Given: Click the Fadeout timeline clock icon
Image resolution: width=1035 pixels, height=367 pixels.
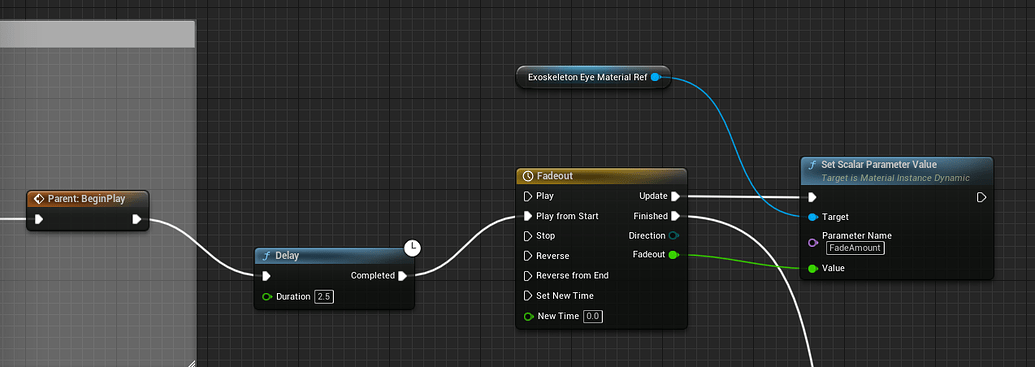Looking at the screenshot, I should pyautogui.click(x=527, y=176).
